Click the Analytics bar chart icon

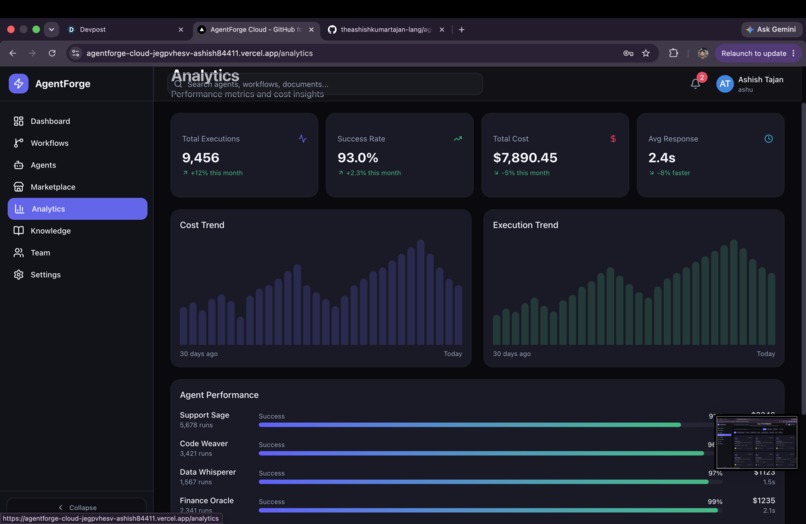20,209
